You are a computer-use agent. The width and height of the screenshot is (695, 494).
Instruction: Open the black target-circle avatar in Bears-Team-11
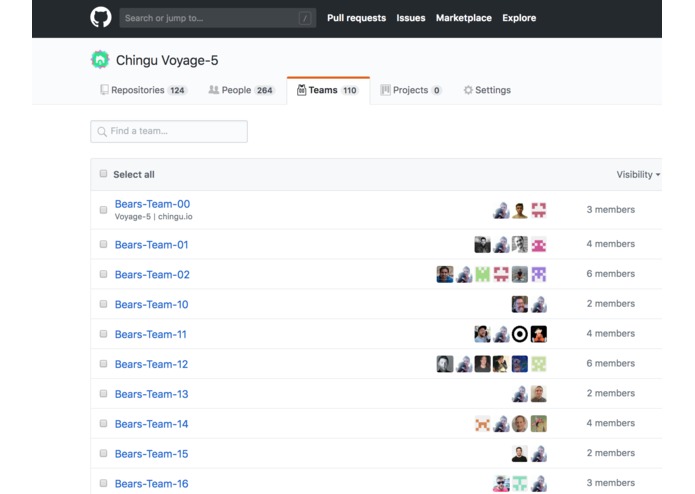click(519, 334)
